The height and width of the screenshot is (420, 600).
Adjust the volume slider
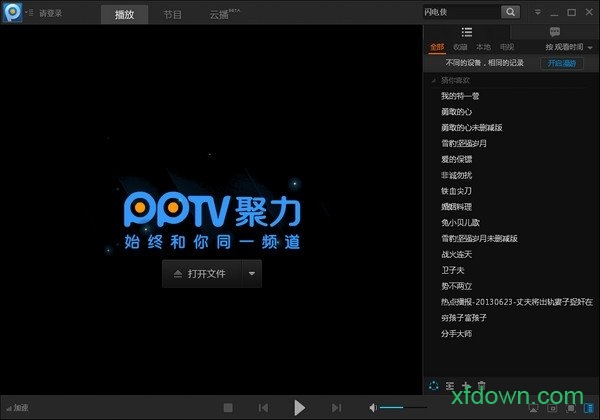403,408
